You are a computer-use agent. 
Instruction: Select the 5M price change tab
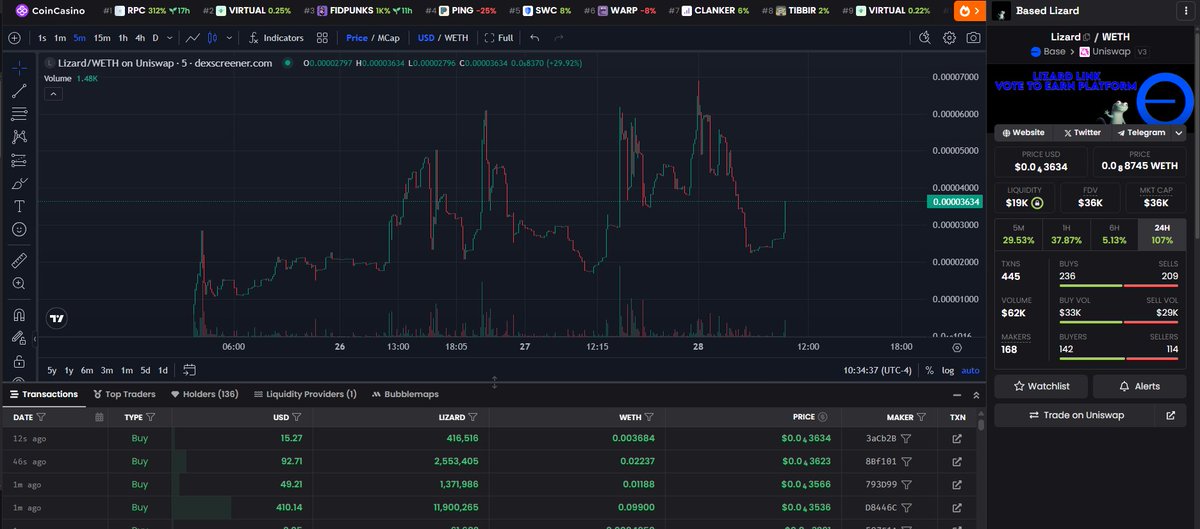(1018, 234)
